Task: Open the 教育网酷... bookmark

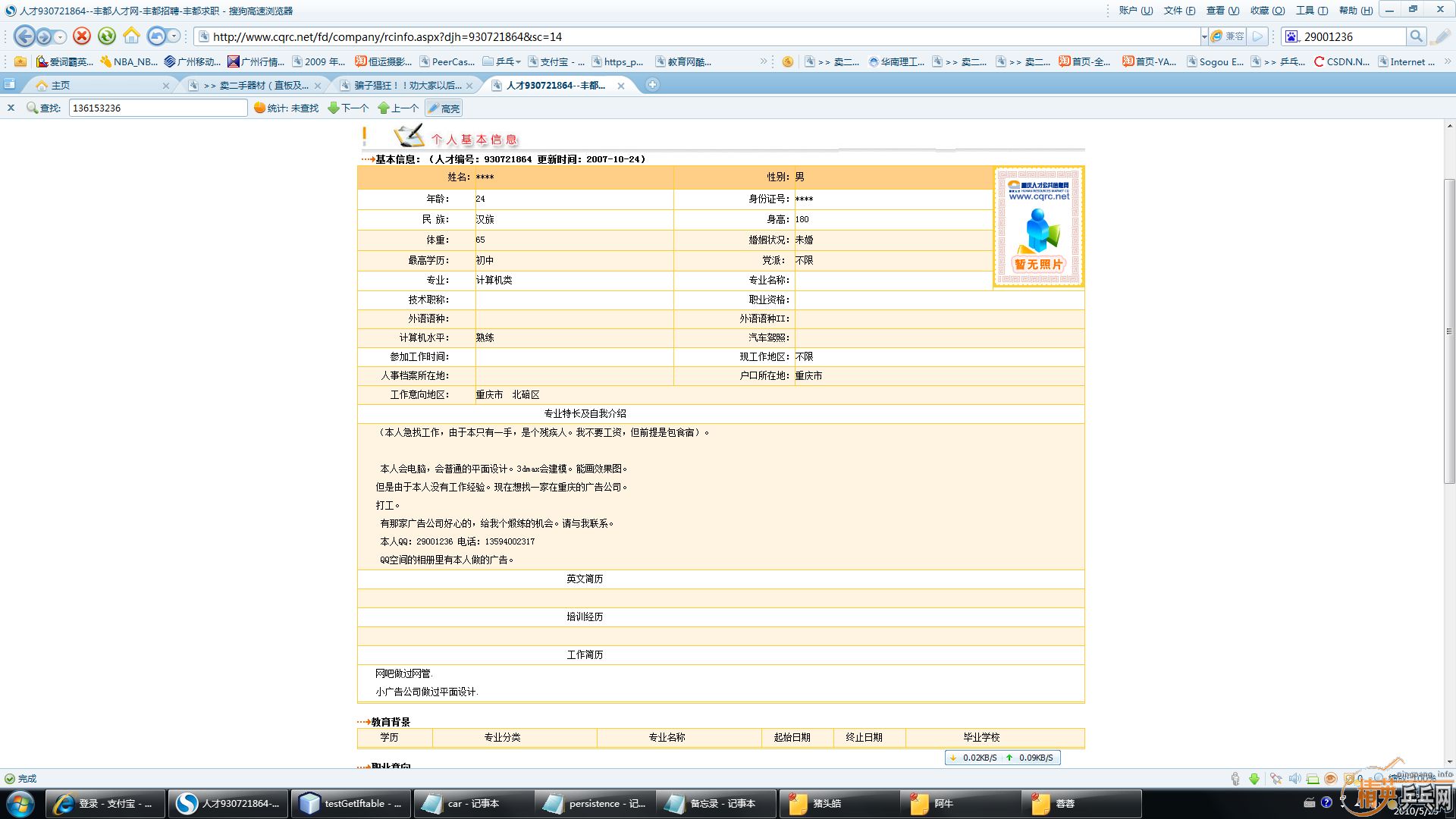Action: click(x=683, y=61)
